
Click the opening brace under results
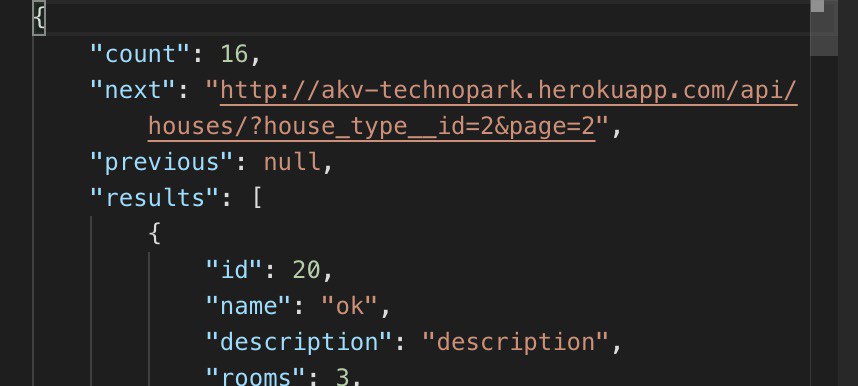[x=155, y=234]
